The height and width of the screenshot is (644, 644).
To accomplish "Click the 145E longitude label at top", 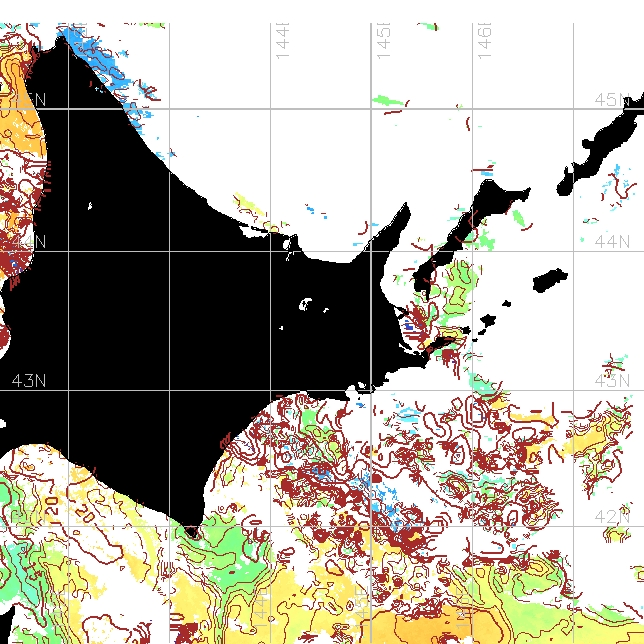I will (x=383, y=41).
